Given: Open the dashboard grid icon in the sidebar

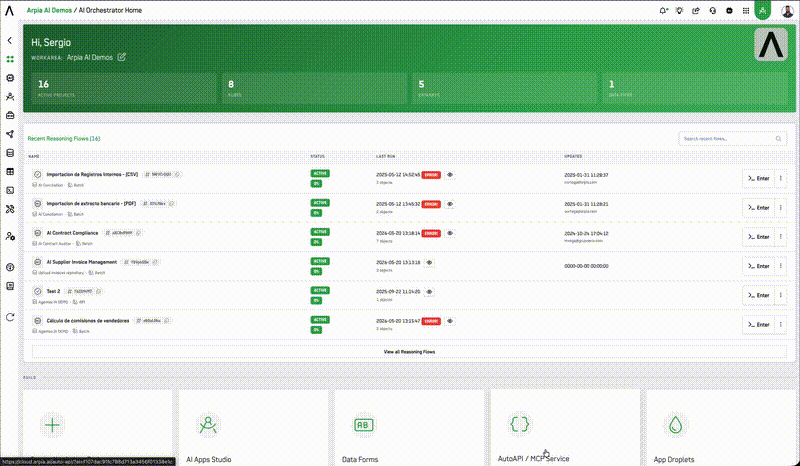Looking at the screenshot, I should coord(10,59).
